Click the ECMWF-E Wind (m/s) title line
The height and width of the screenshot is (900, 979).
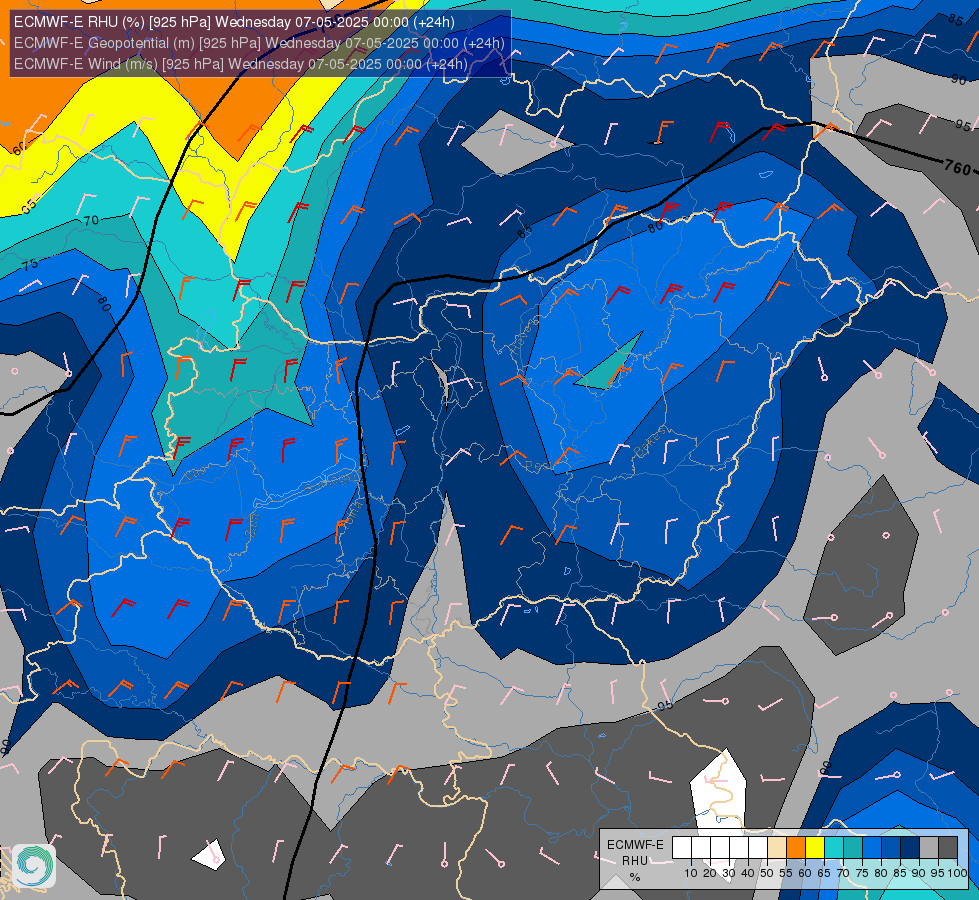click(x=240, y=64)
